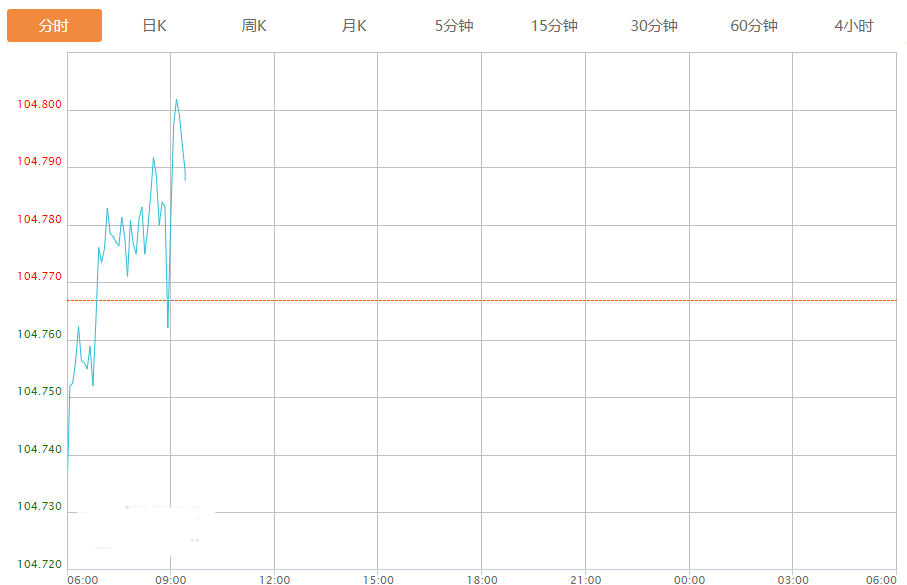Select the 5分钟 interval tab
The image size is (907, 585).
point(454,26)
